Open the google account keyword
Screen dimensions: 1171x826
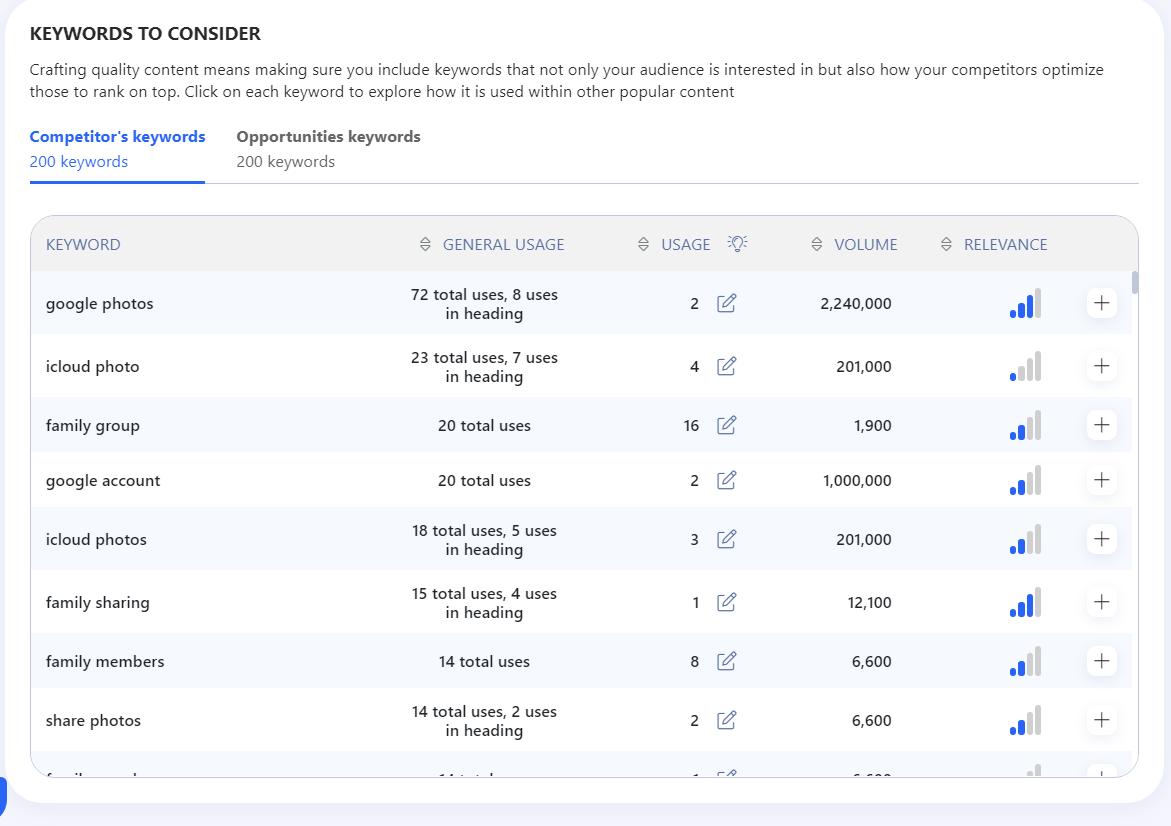pyautogui.click(x=103, y=480)
